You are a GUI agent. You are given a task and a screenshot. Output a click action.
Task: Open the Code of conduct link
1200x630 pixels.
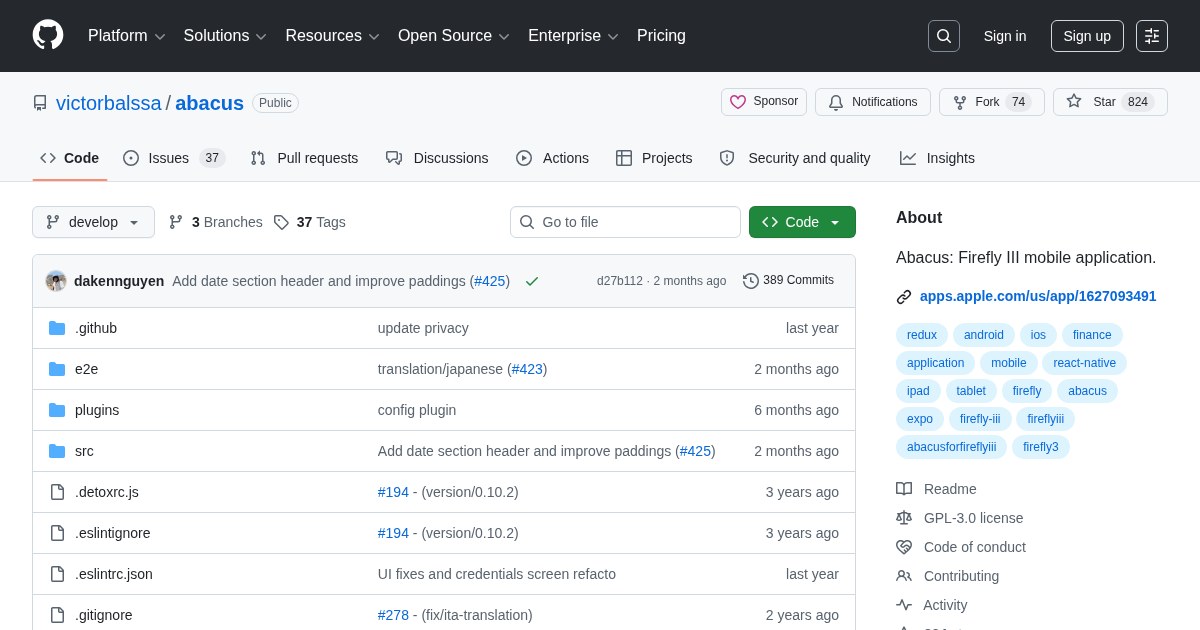961,547
